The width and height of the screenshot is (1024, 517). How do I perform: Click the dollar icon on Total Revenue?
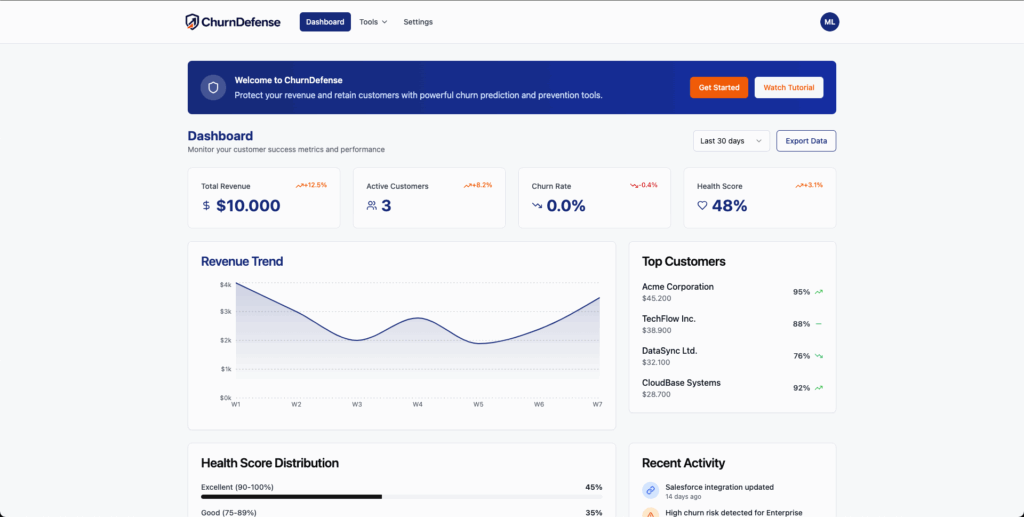(x=206, y=206)
